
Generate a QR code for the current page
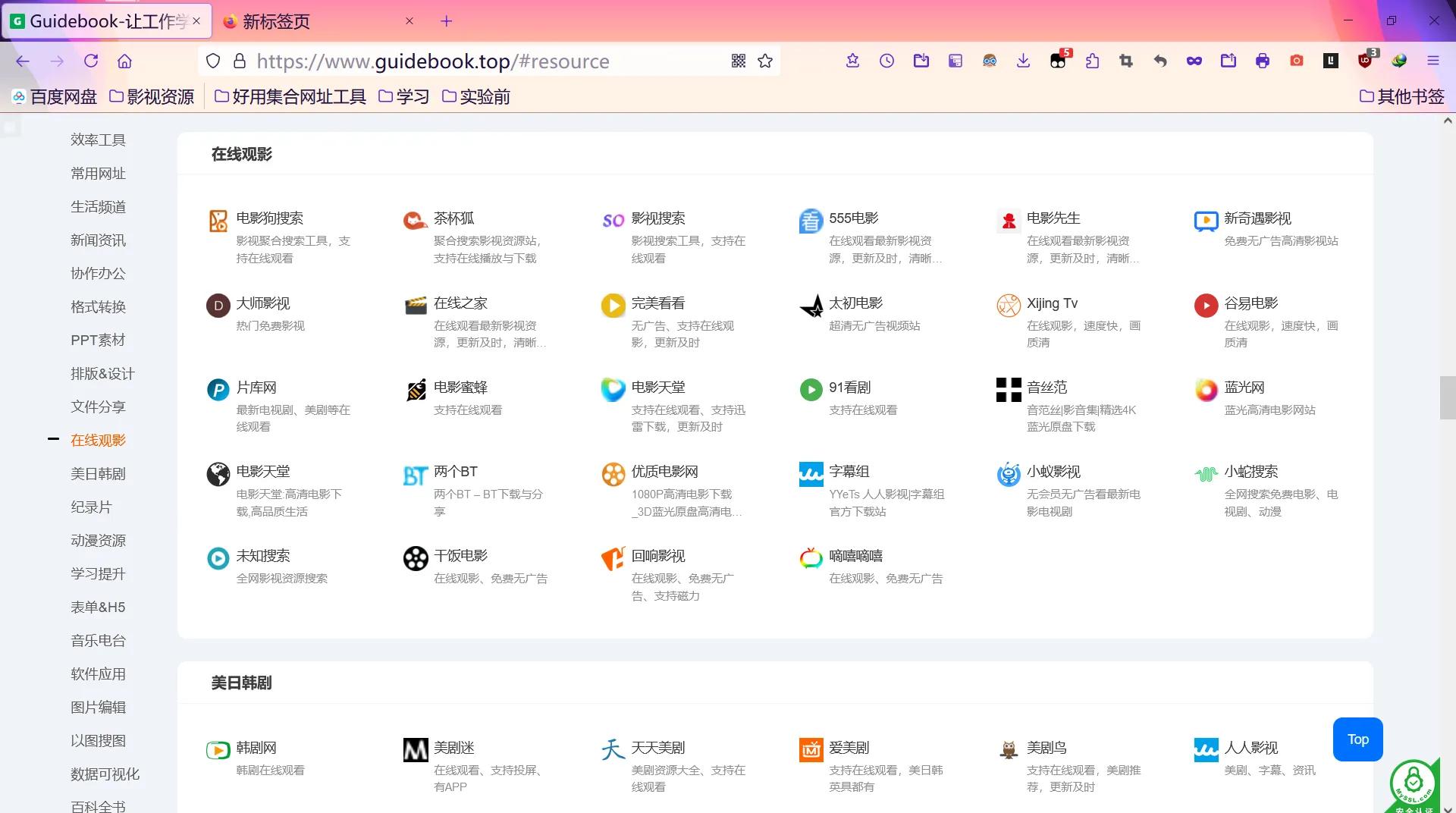tap(738, 61)
